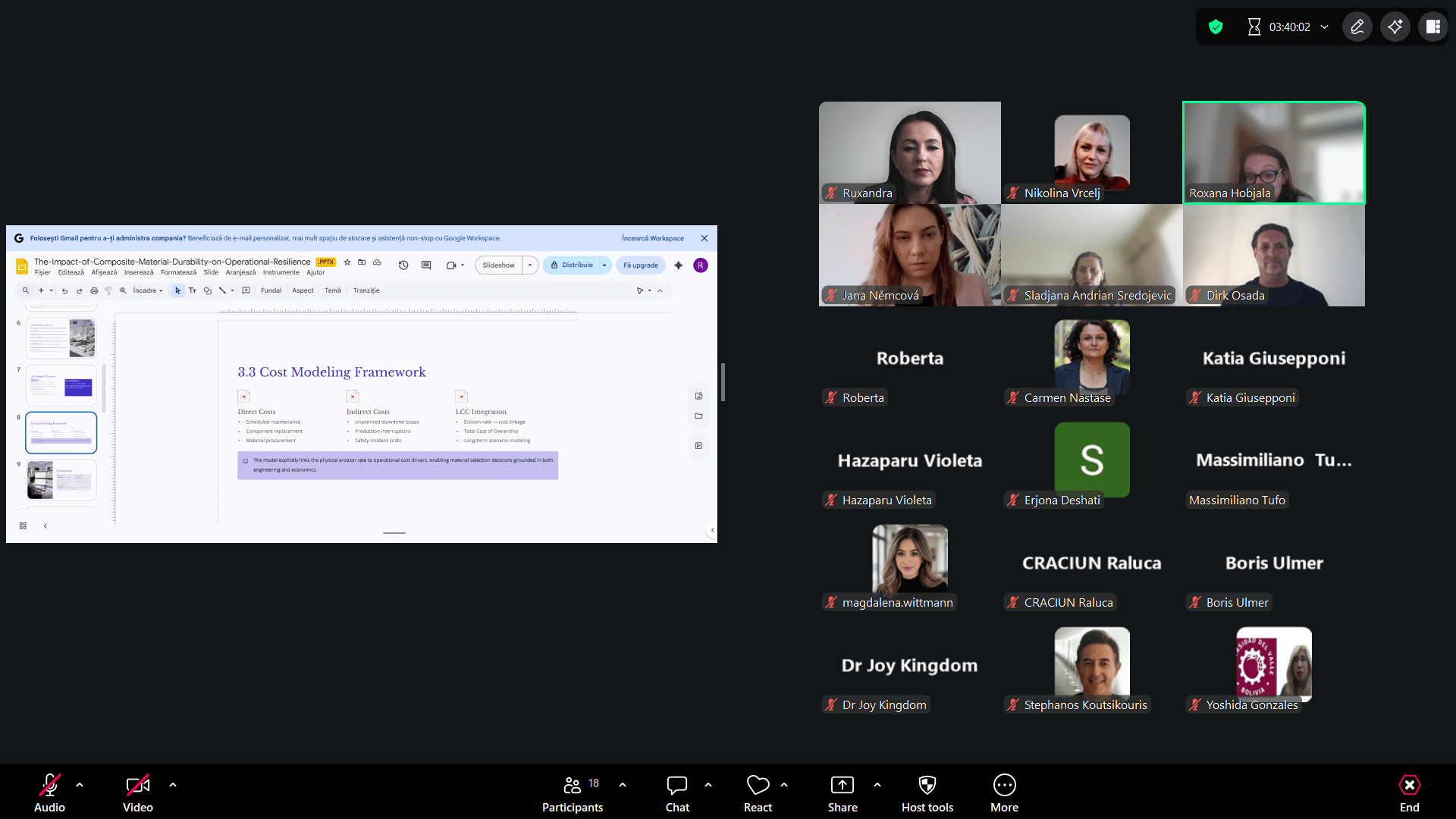The width and height of the screenshot is (1456, 819).
Task: Click the annotate pencil icon at top
Action: [x=1357, y=27]
